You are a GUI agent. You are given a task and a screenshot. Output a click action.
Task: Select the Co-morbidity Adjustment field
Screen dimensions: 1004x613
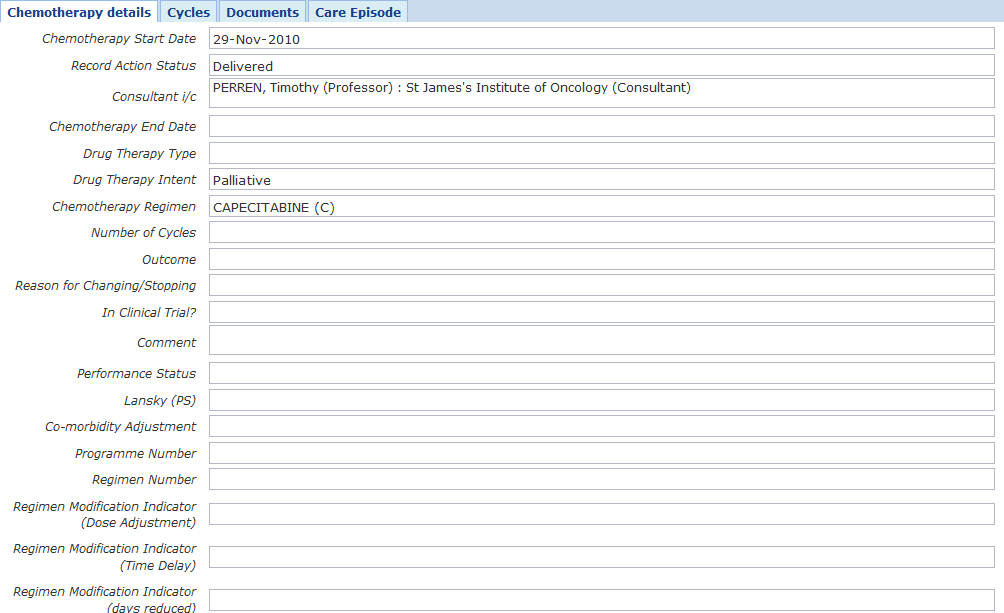click(601, 427)
